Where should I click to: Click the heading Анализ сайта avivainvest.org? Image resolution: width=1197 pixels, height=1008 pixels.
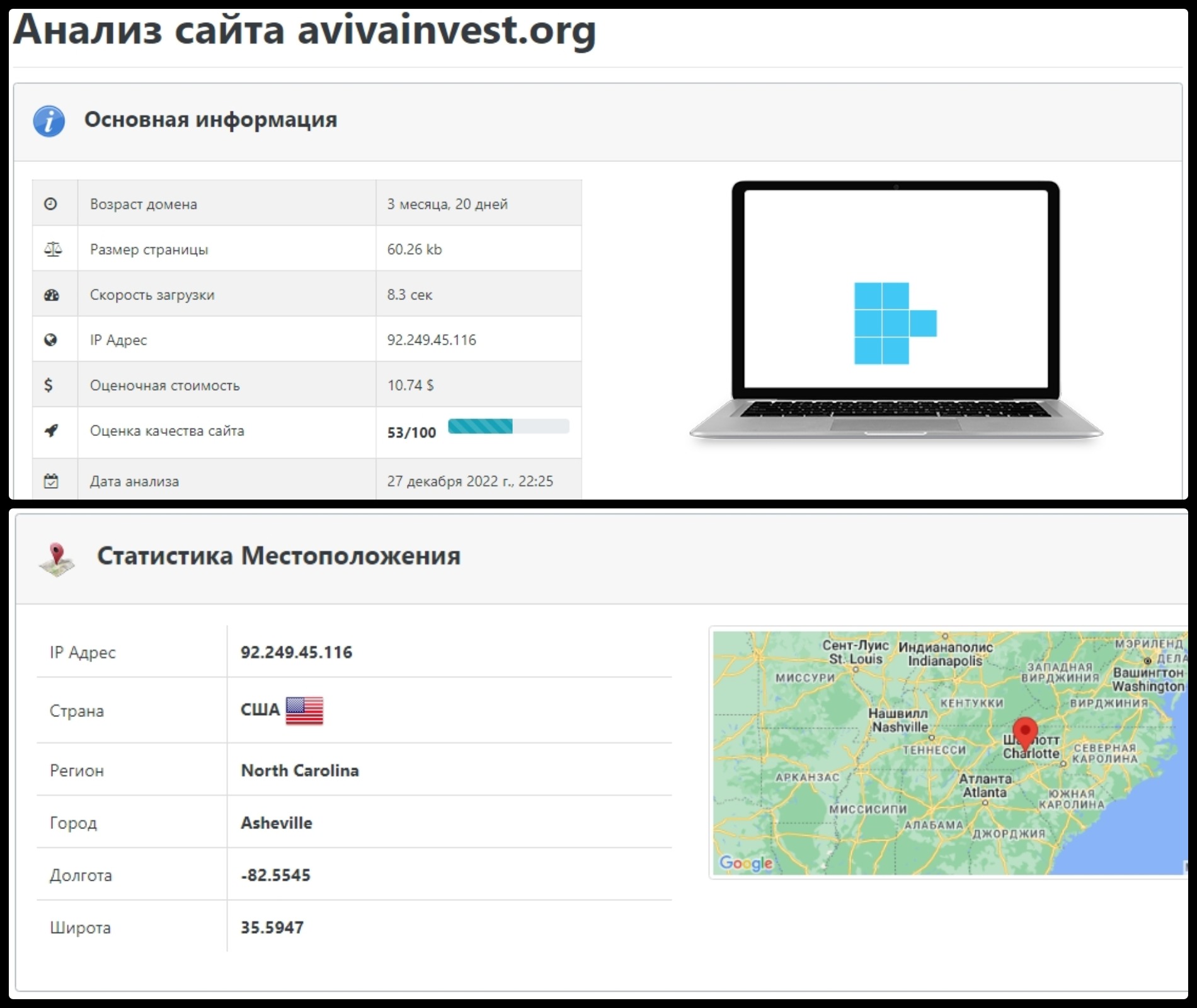[x=304, y=30]
